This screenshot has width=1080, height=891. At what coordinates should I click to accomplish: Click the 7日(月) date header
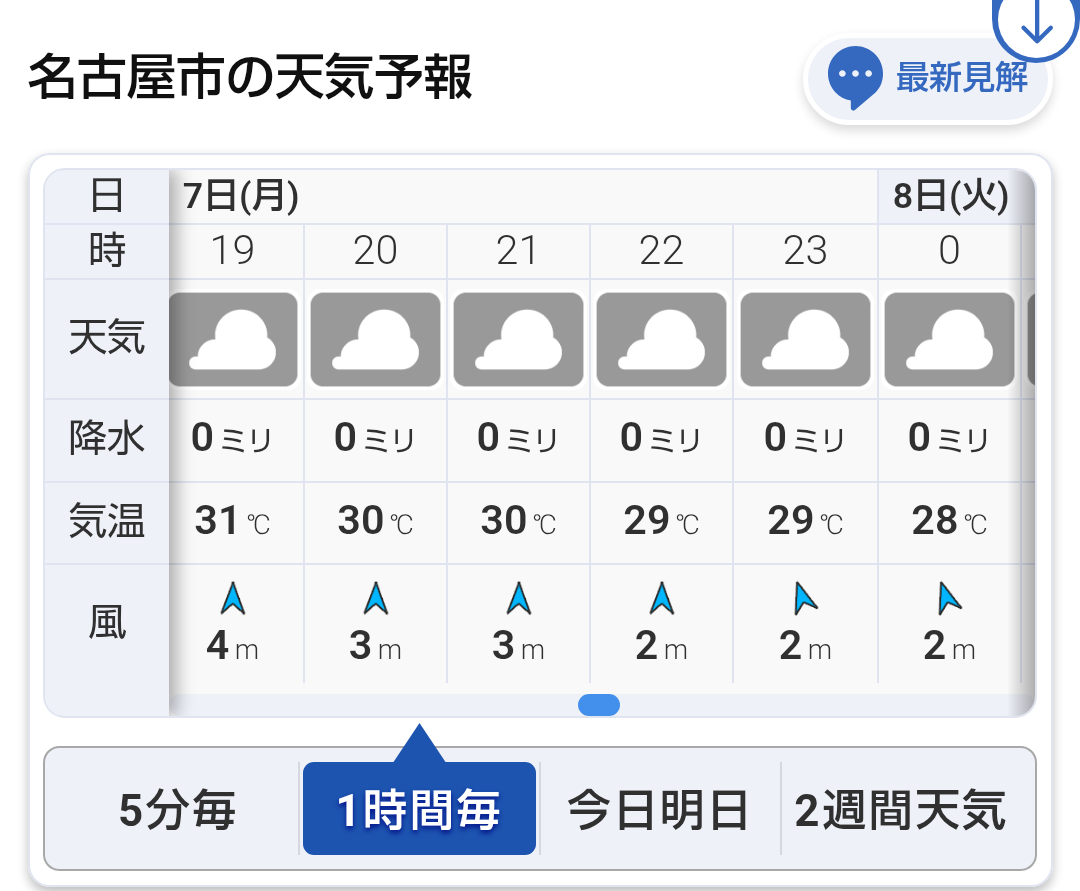(x=241, y=196)
